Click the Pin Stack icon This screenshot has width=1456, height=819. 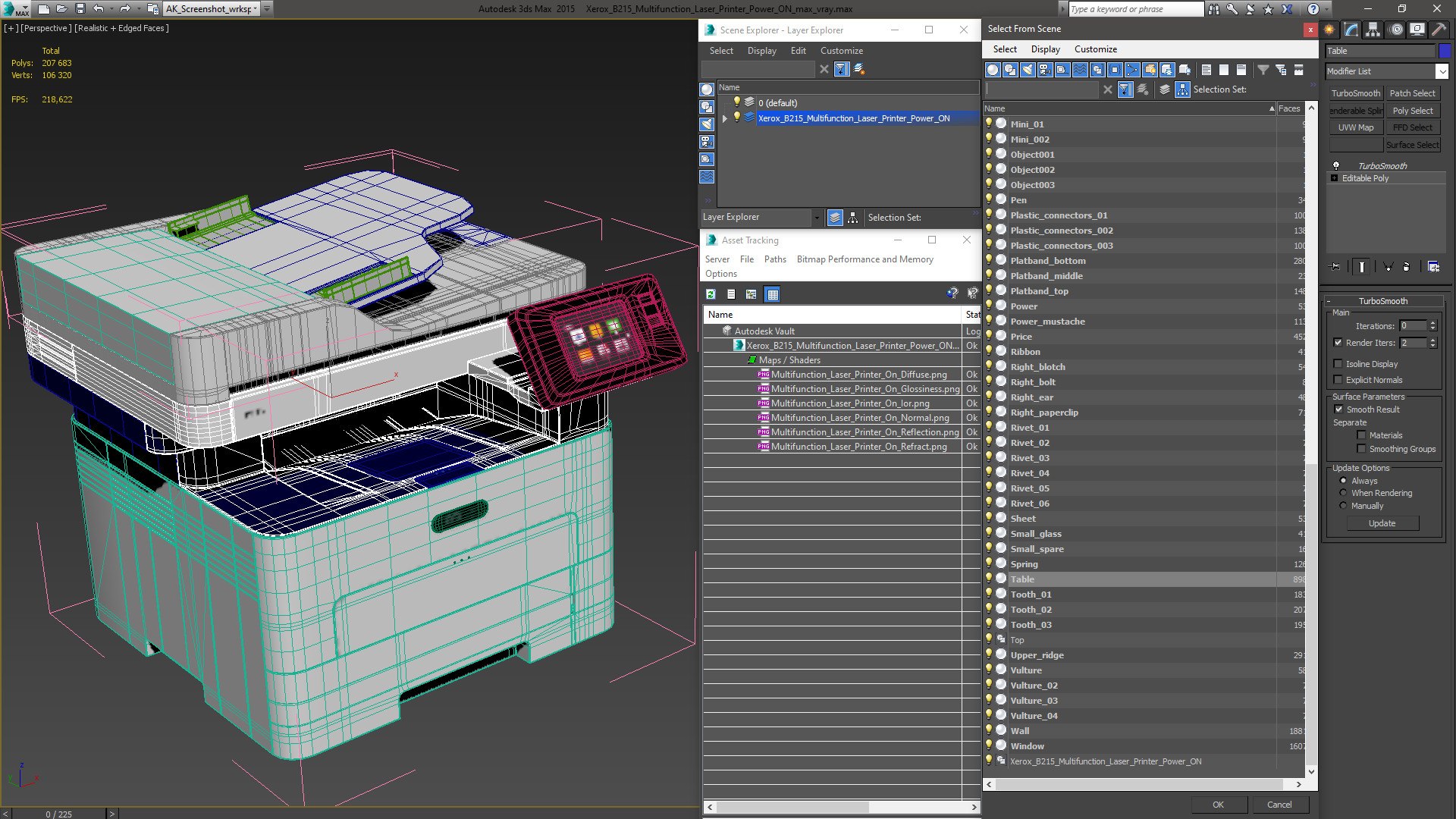point(1335,266)
